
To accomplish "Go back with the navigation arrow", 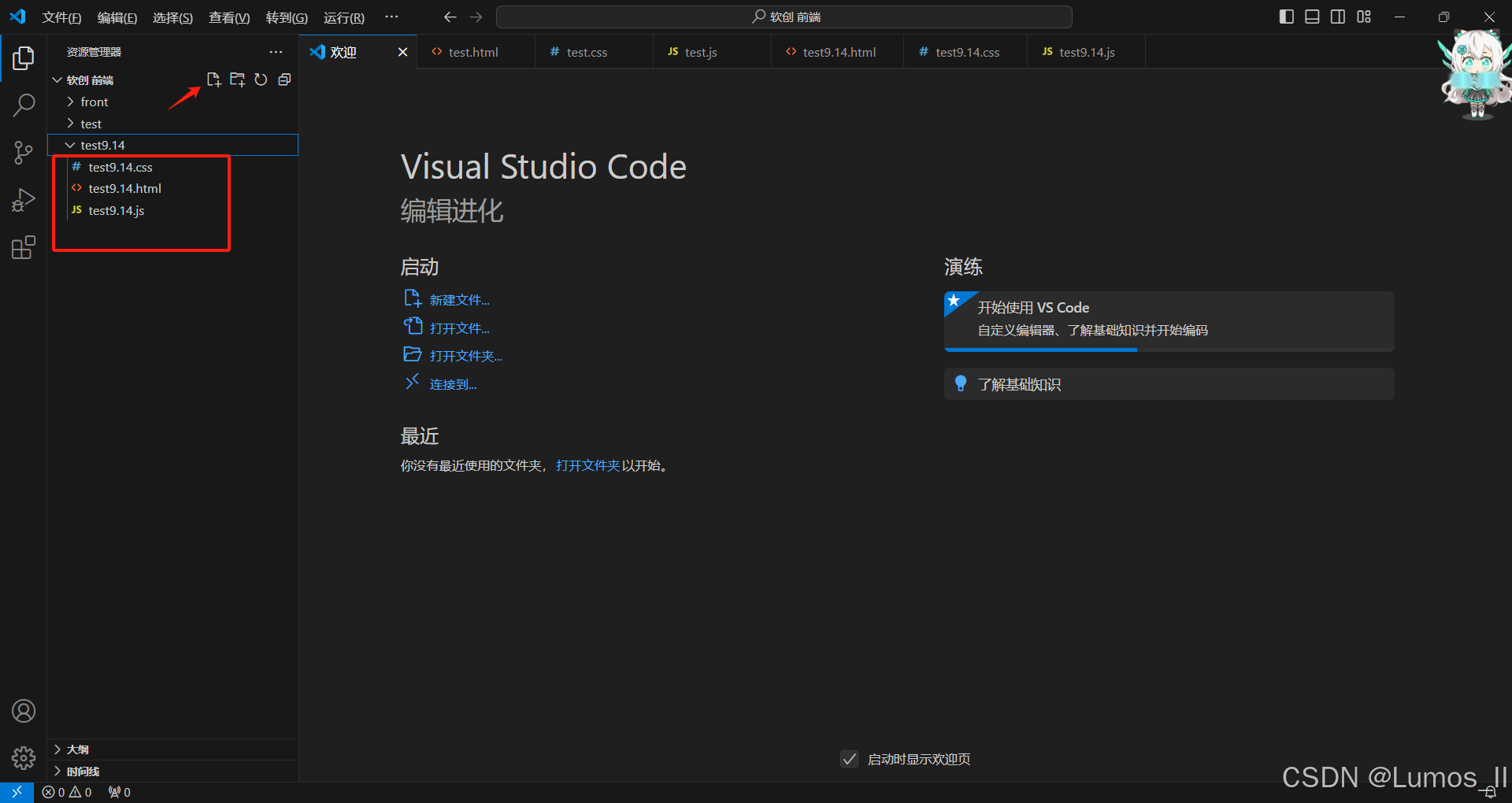I will point(450,17).
